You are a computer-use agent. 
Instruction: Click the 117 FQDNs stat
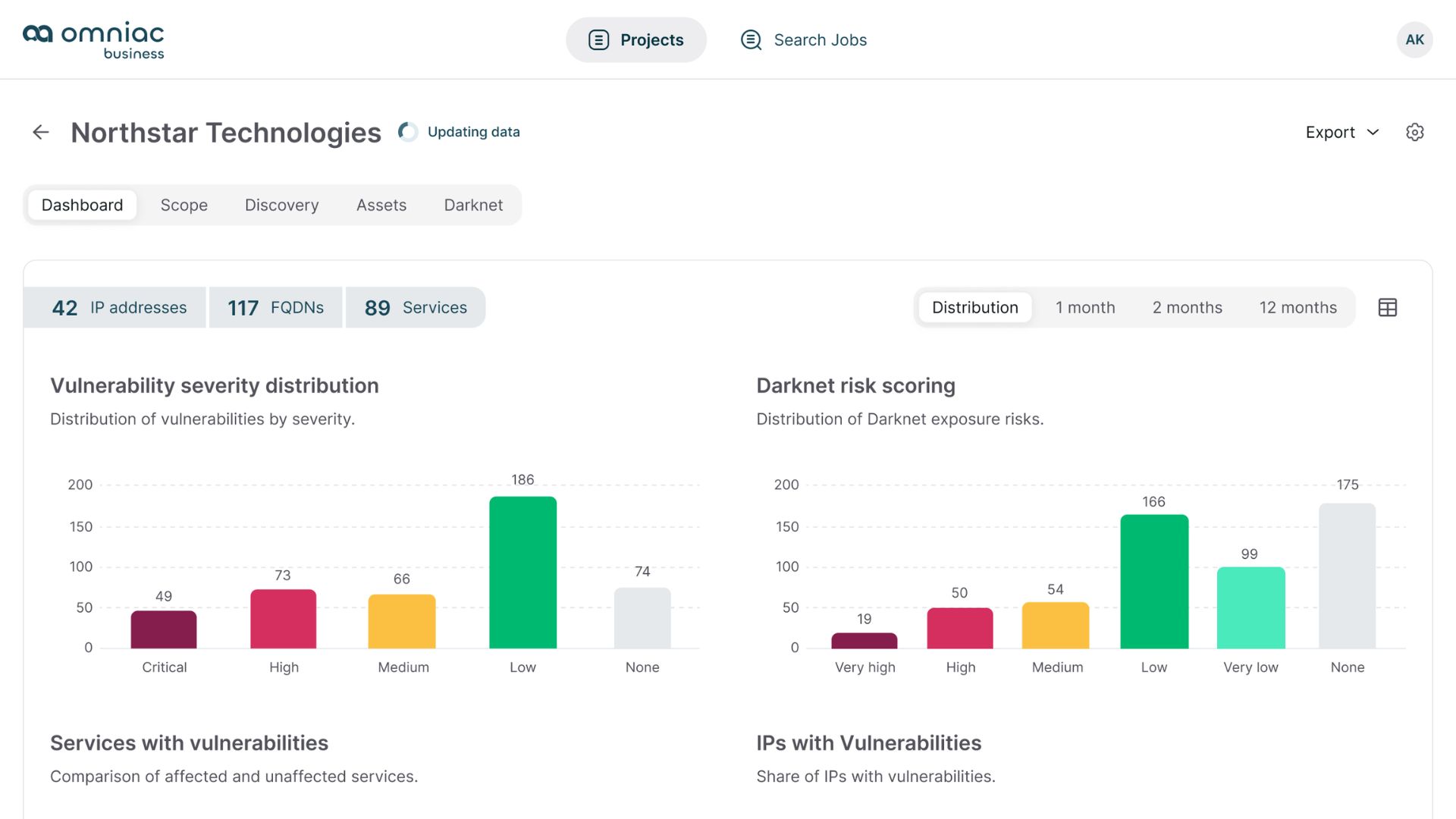coord(276,307)
